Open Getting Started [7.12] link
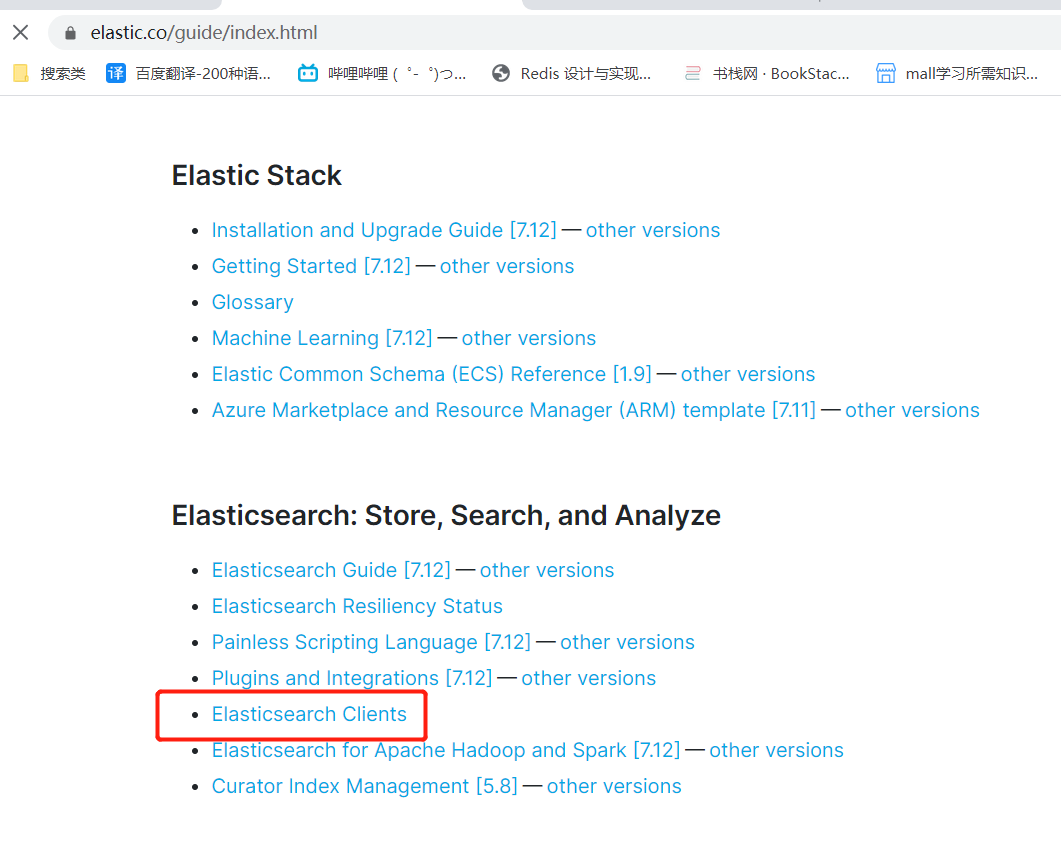The height and width of the screenshot is (864, 1061). click(311, 266)
